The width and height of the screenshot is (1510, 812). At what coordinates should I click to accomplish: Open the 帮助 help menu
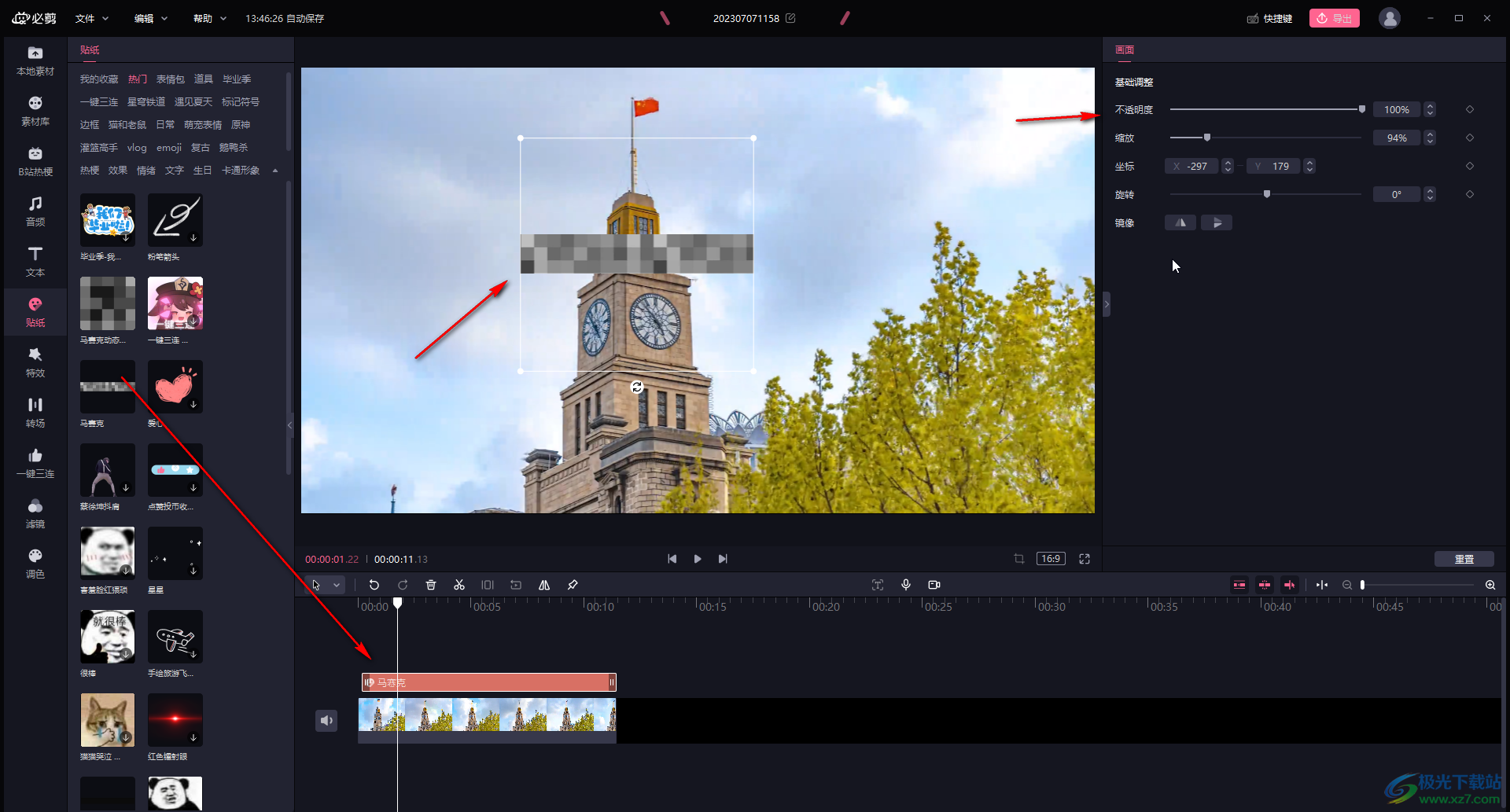point(210,18)
